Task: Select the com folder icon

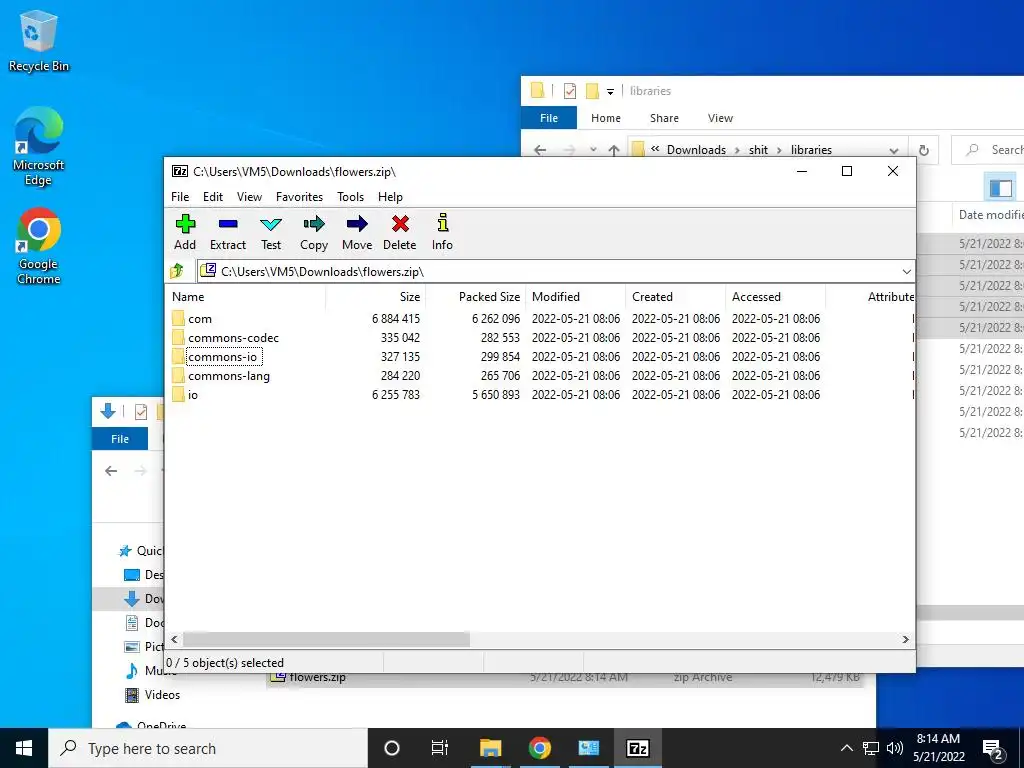Action: 178,319
